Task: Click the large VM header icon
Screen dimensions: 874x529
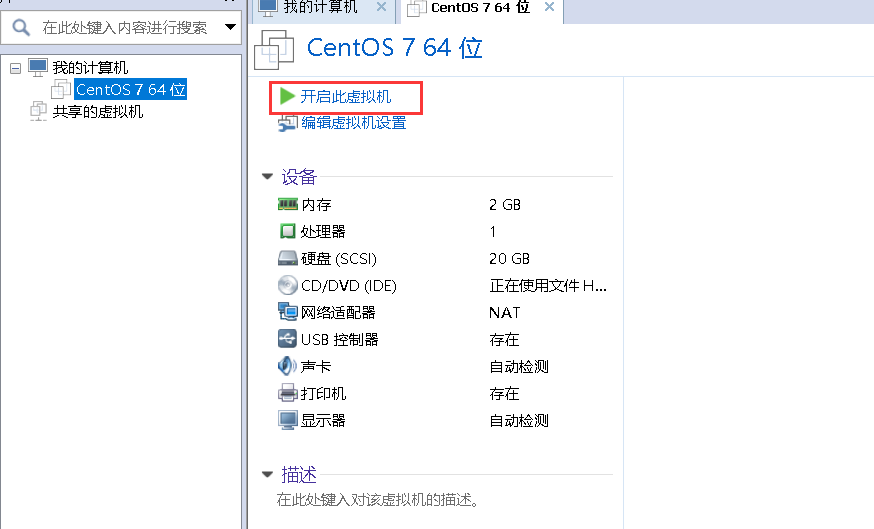Action: 274,50
